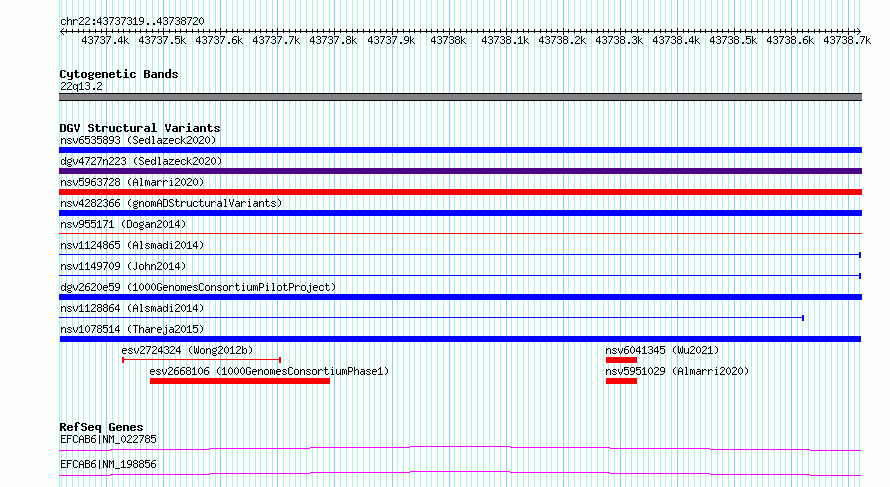Click dgv2620e59 (1000GenomesConsortiumPilotProject) label
The height and width of the screenshot is (487, 890).
[x=198, y=287]
